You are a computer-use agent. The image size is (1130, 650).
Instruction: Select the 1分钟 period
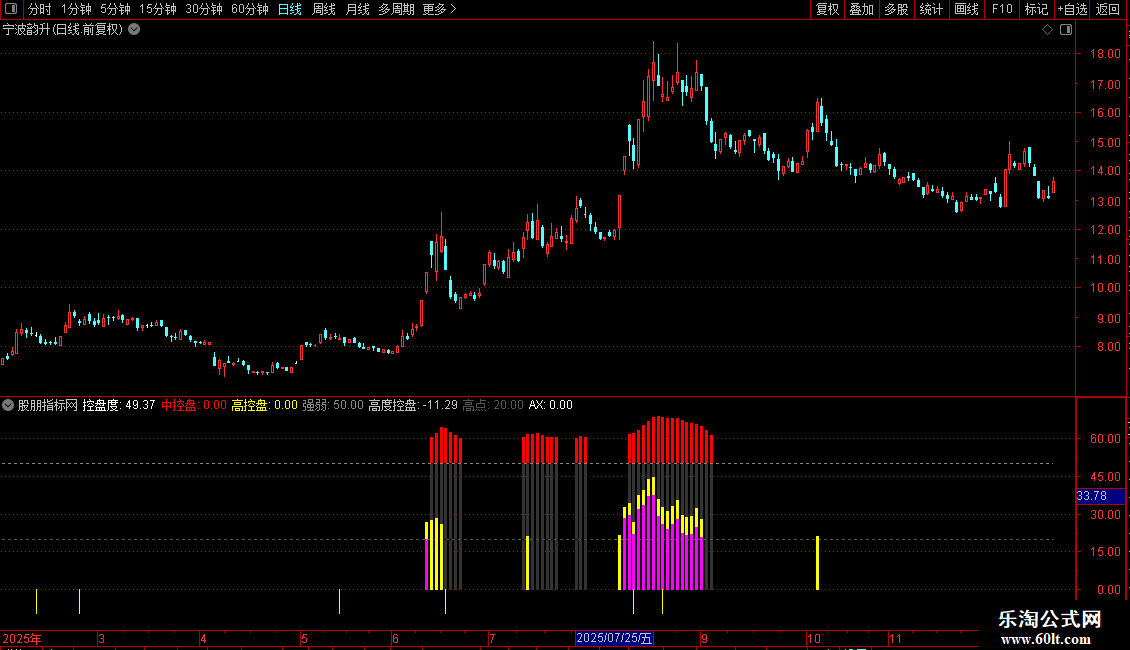coord(76,9)
